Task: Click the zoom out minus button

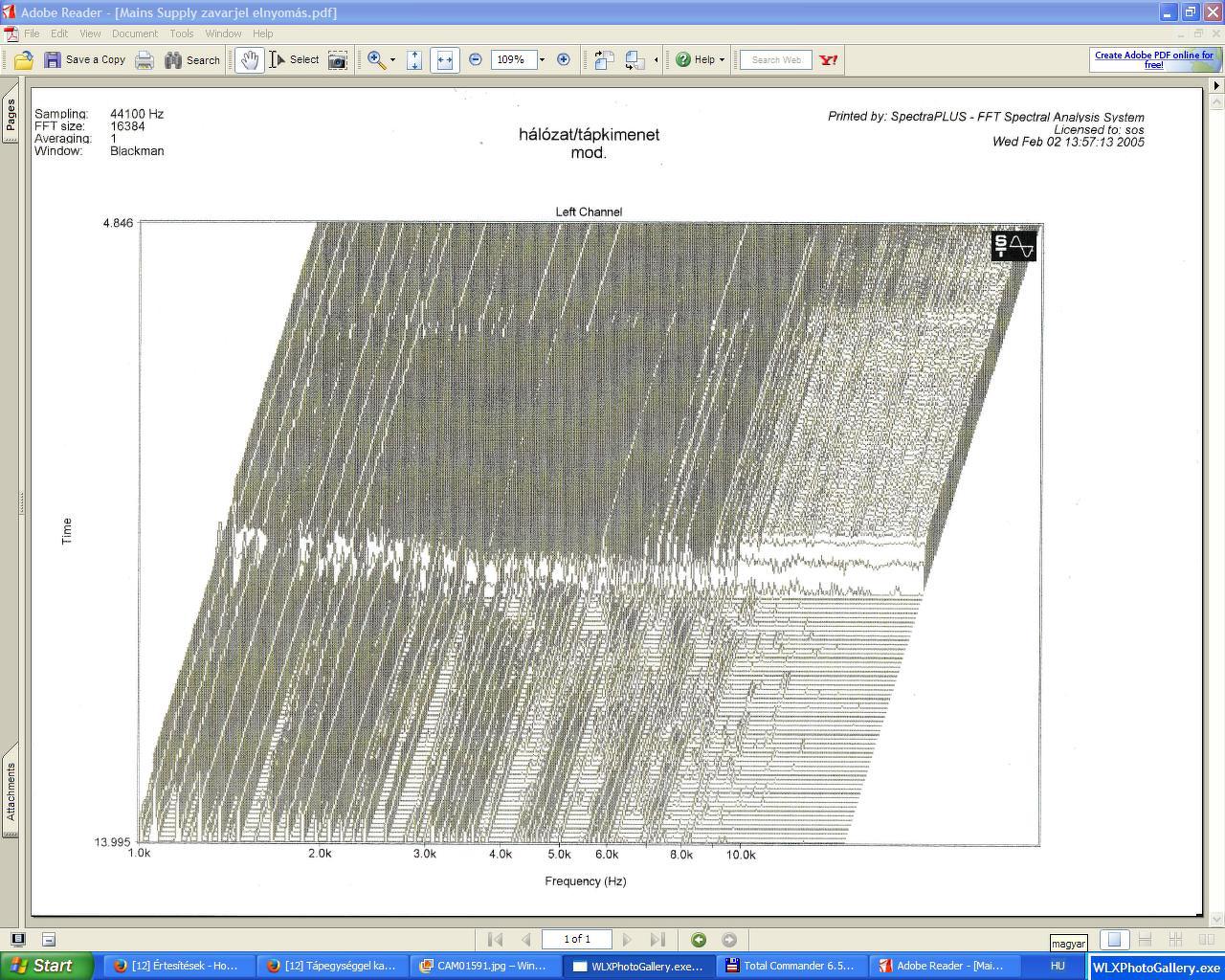Action: point(476,59)
